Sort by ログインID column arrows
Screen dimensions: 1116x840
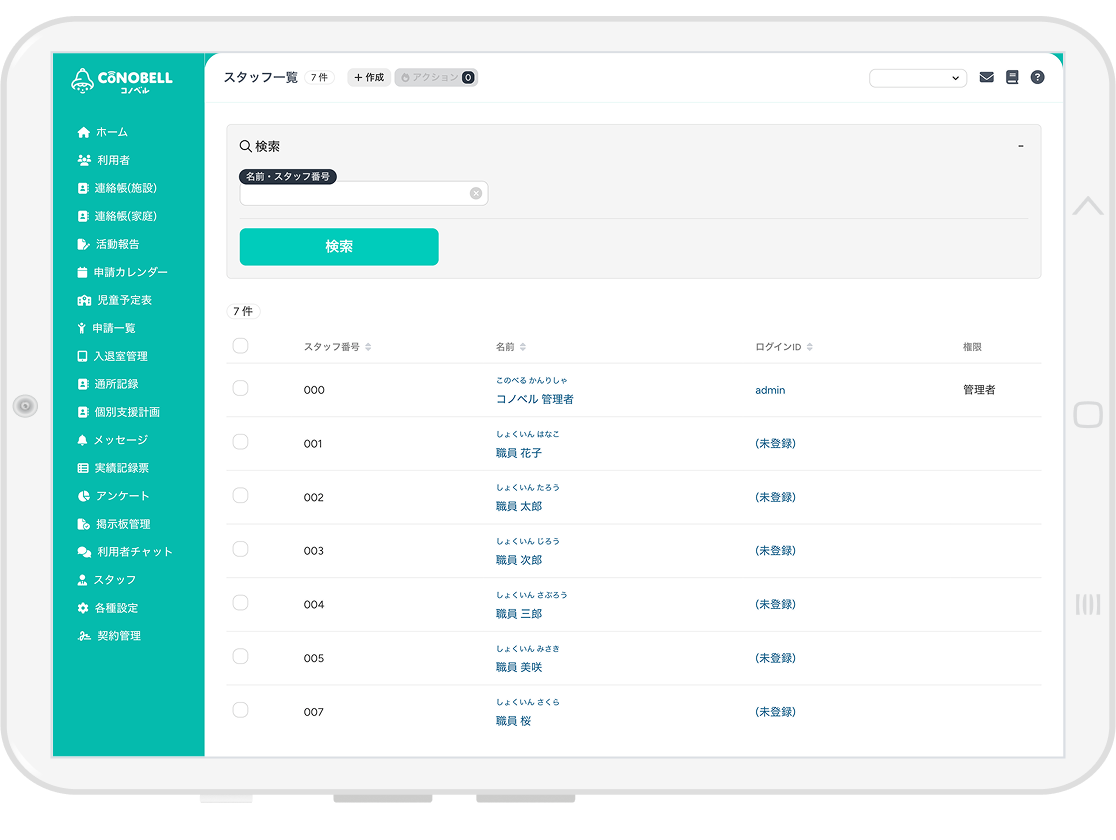click(810, 347)
